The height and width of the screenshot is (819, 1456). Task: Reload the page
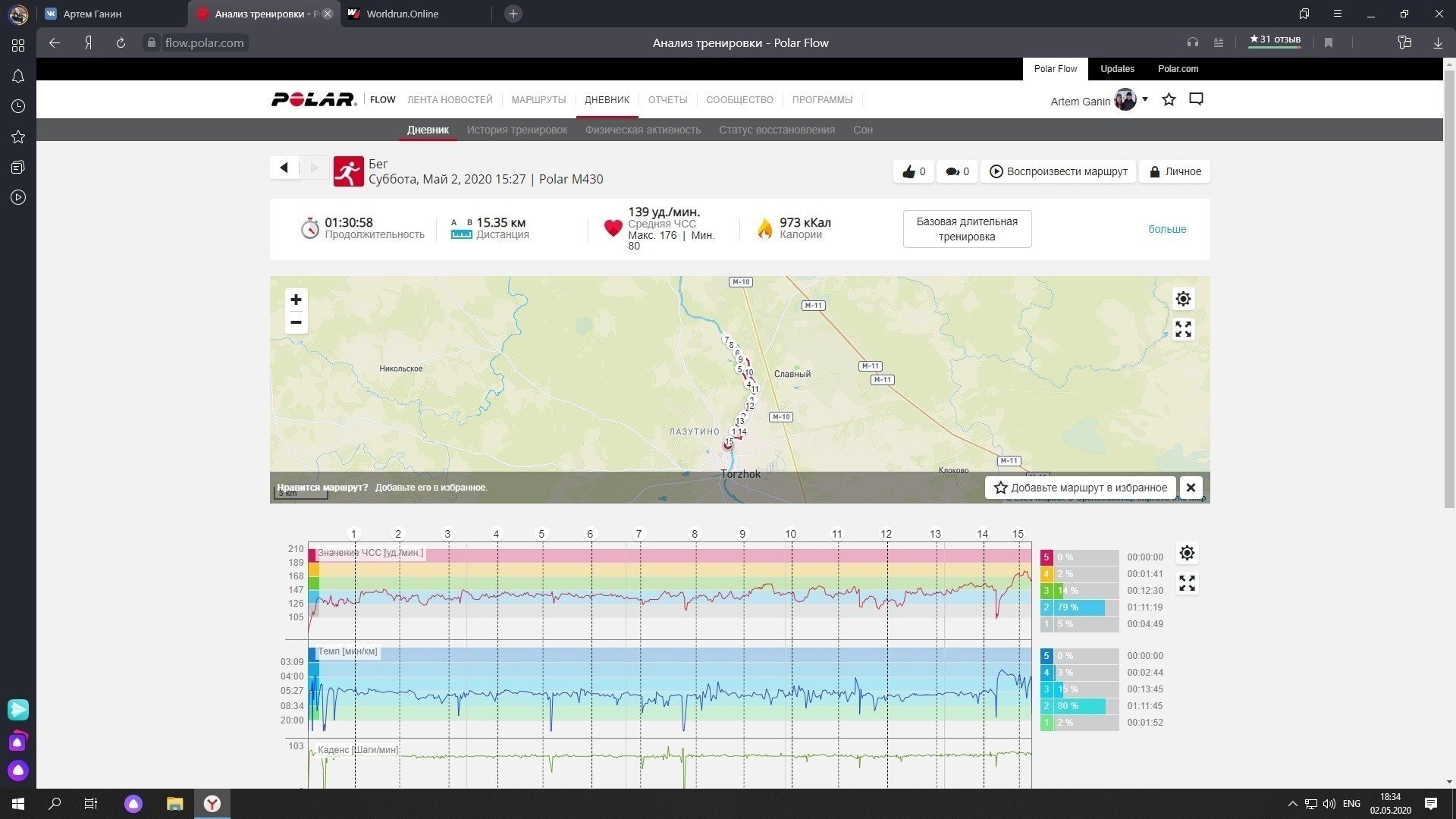point(121,43)
